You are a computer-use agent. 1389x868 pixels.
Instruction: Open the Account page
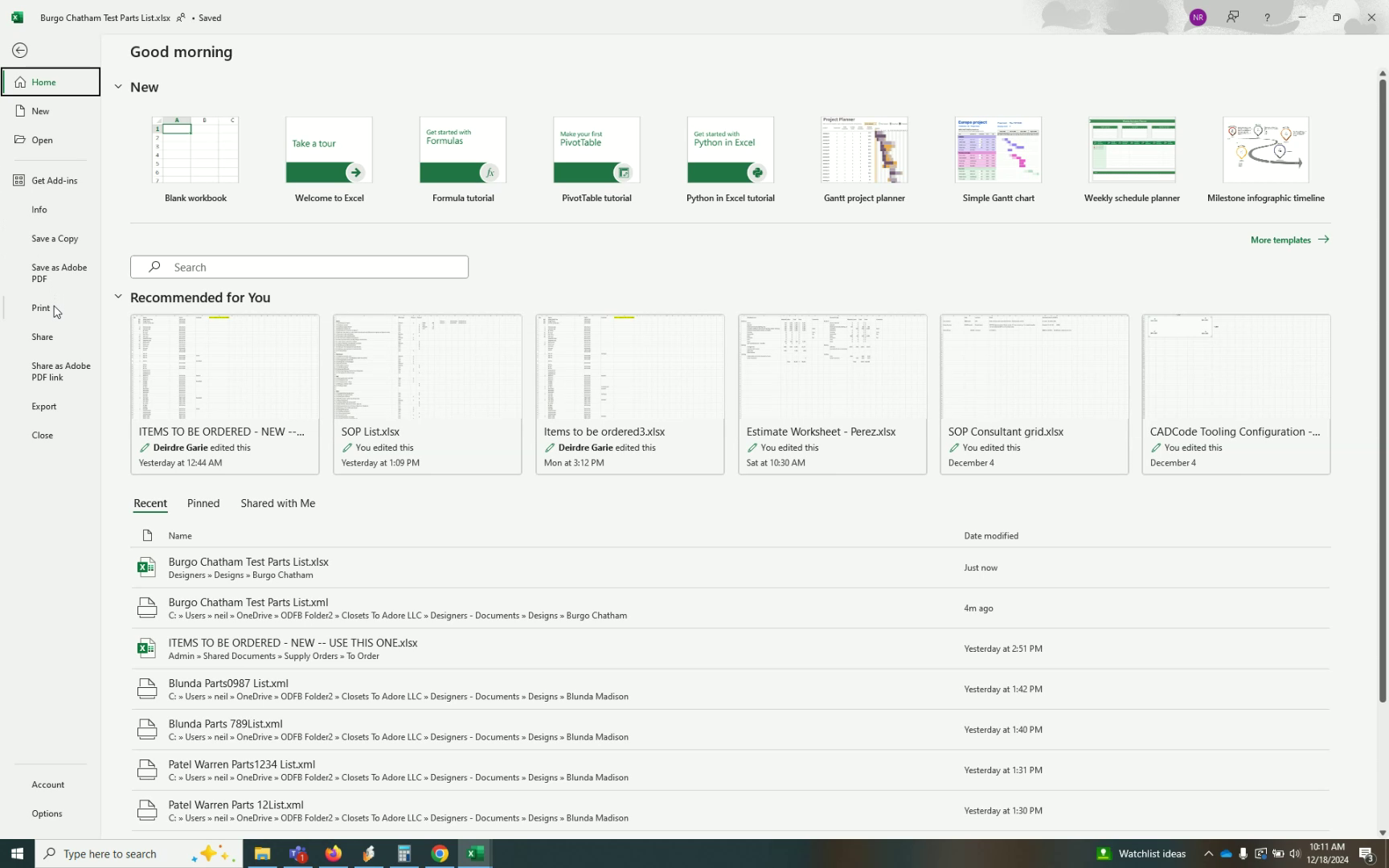[x=51, y=785]
